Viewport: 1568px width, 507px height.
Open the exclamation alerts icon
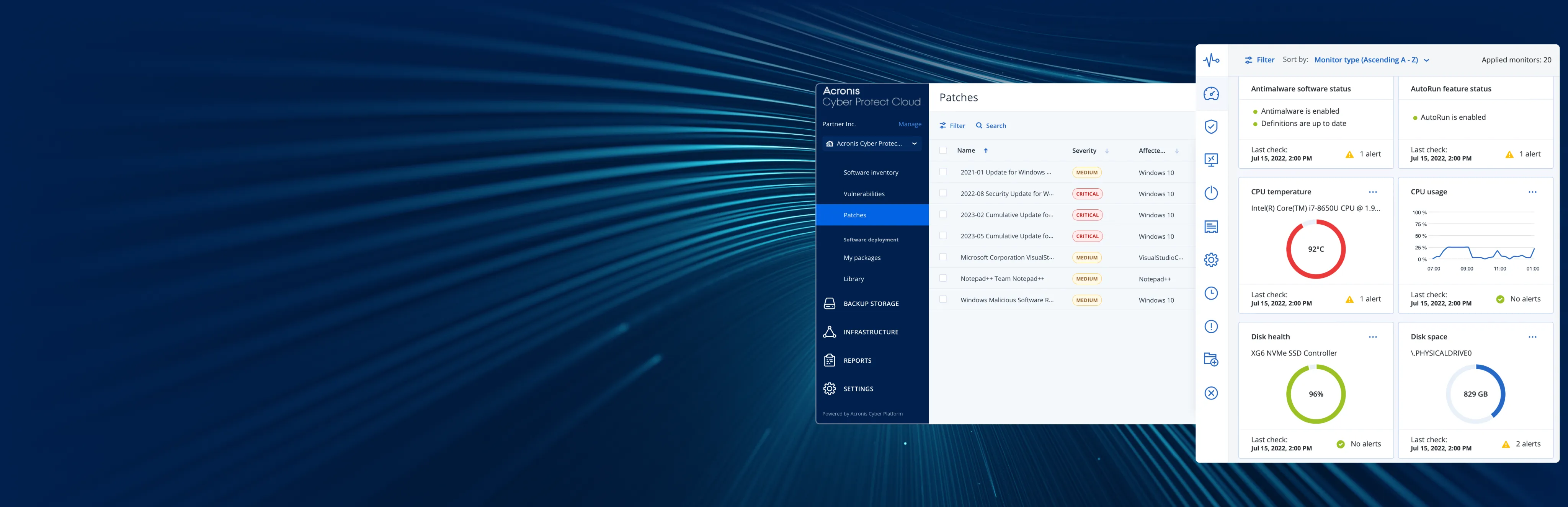click(1211, 327)
